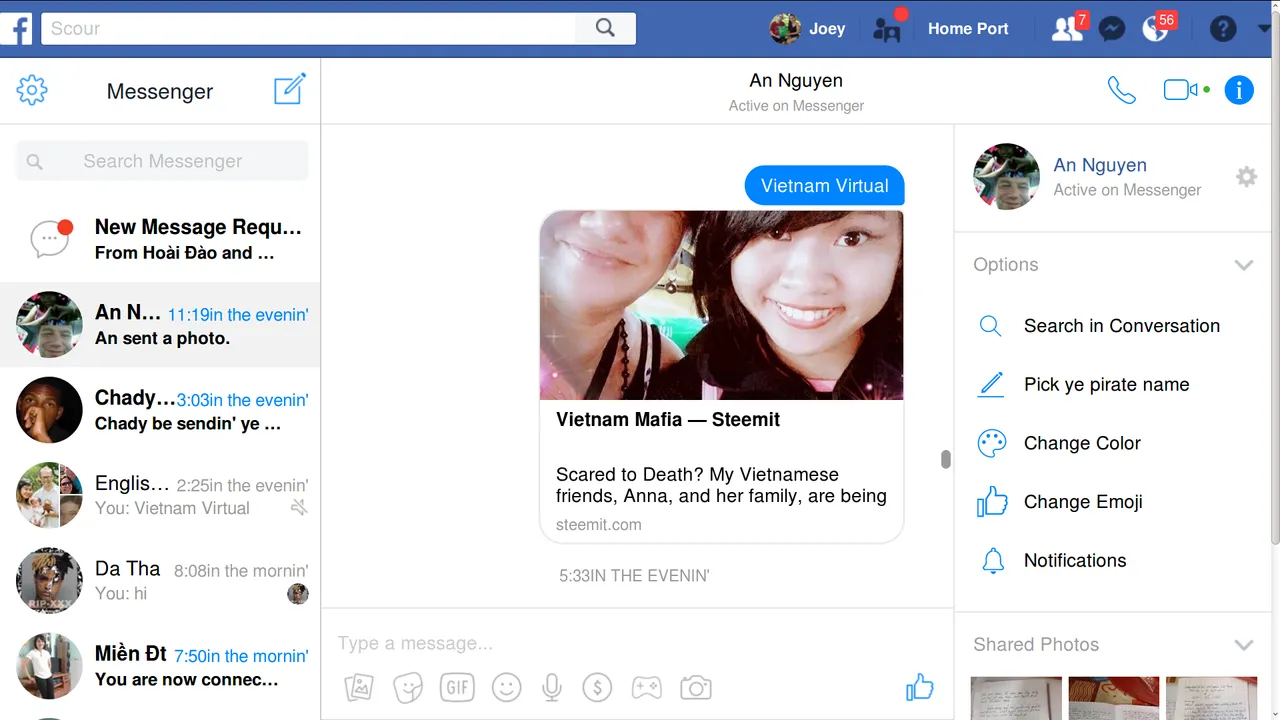Click the New Message Requests bubble icon

(51, 238)
